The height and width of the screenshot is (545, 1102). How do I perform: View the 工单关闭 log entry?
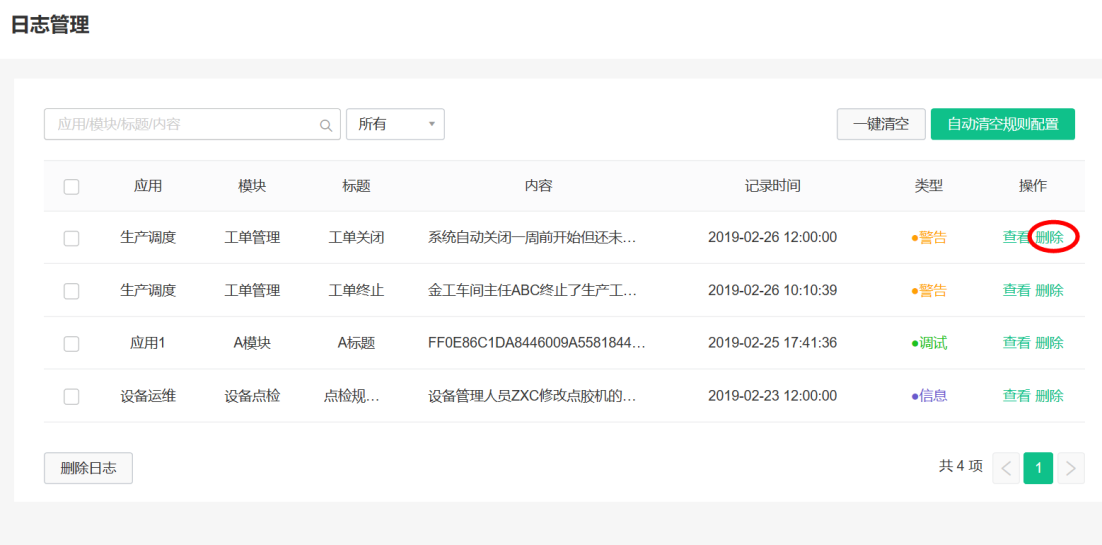click(x=1016, y=238)
